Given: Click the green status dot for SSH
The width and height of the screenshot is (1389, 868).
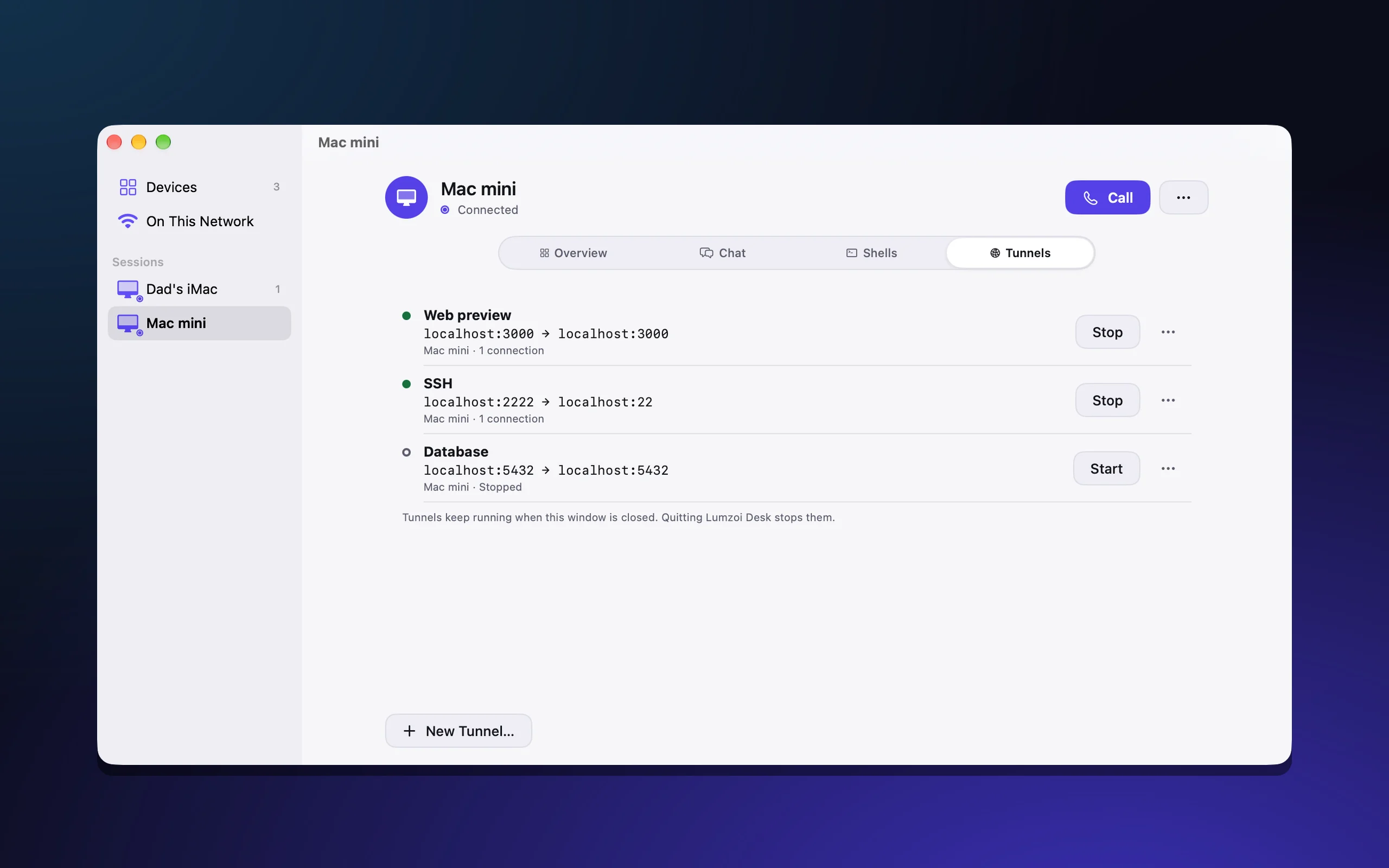Looking at the screenshot, I should pyautogui.click(x=406, y=384).
